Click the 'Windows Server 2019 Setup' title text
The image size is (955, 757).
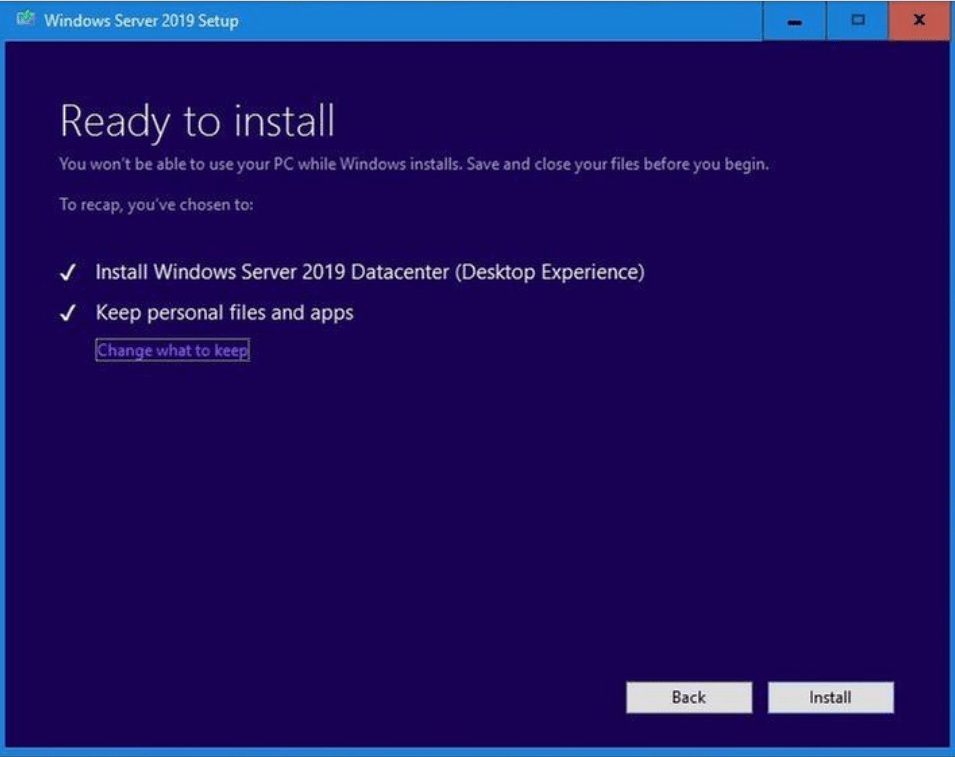coord(141,21)
